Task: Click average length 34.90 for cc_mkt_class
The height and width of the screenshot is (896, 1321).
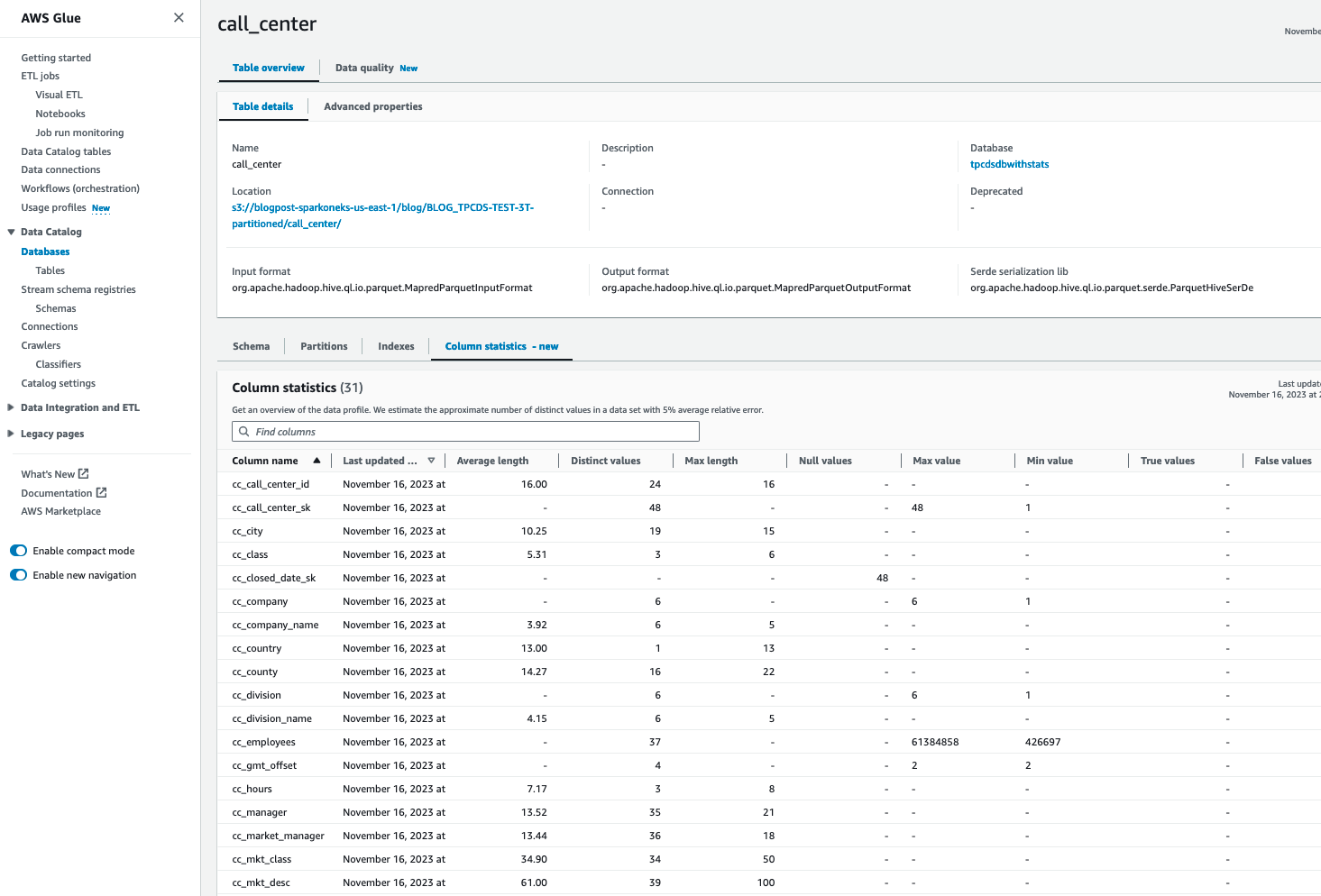Action: (534, 859)
